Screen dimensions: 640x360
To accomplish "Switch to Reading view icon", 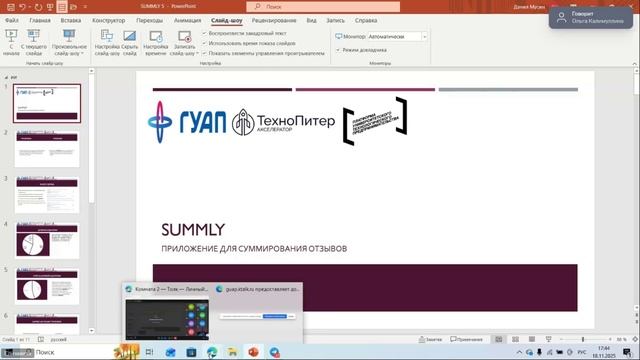I will point(532,339).
